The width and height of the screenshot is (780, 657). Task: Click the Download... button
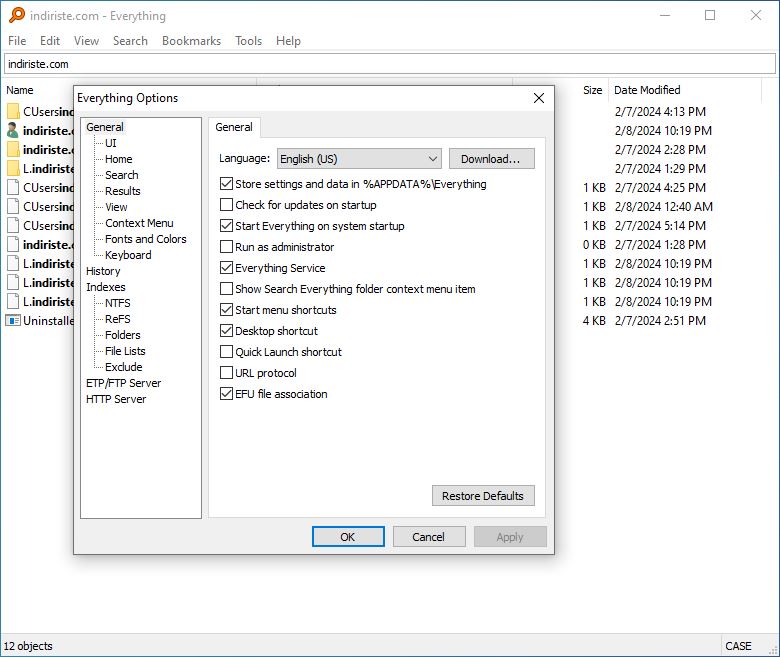click(x=491, y=159)
